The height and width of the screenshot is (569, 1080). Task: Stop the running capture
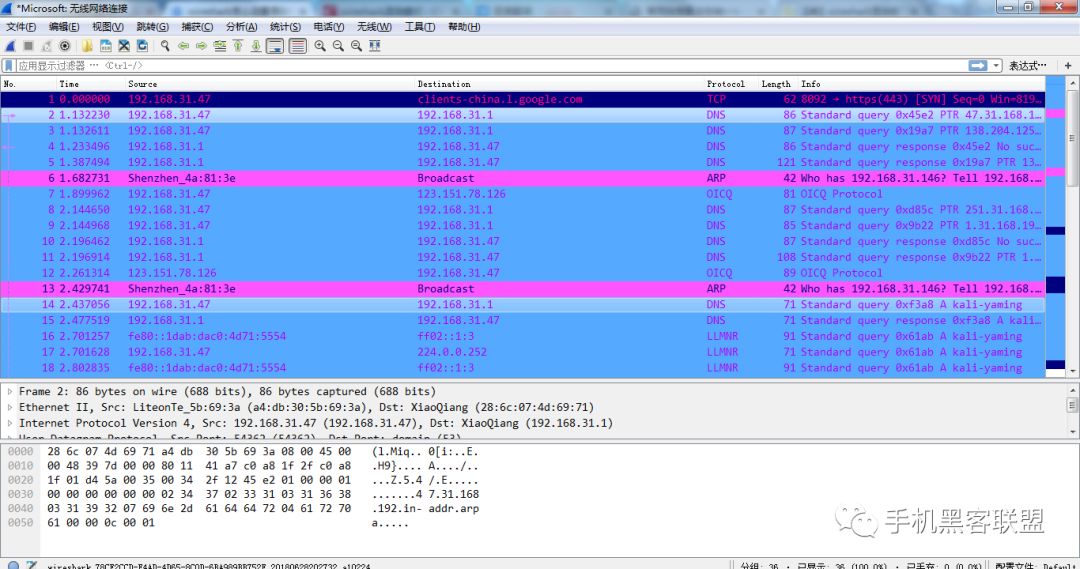pyautogui.click(x=28, y=46)
